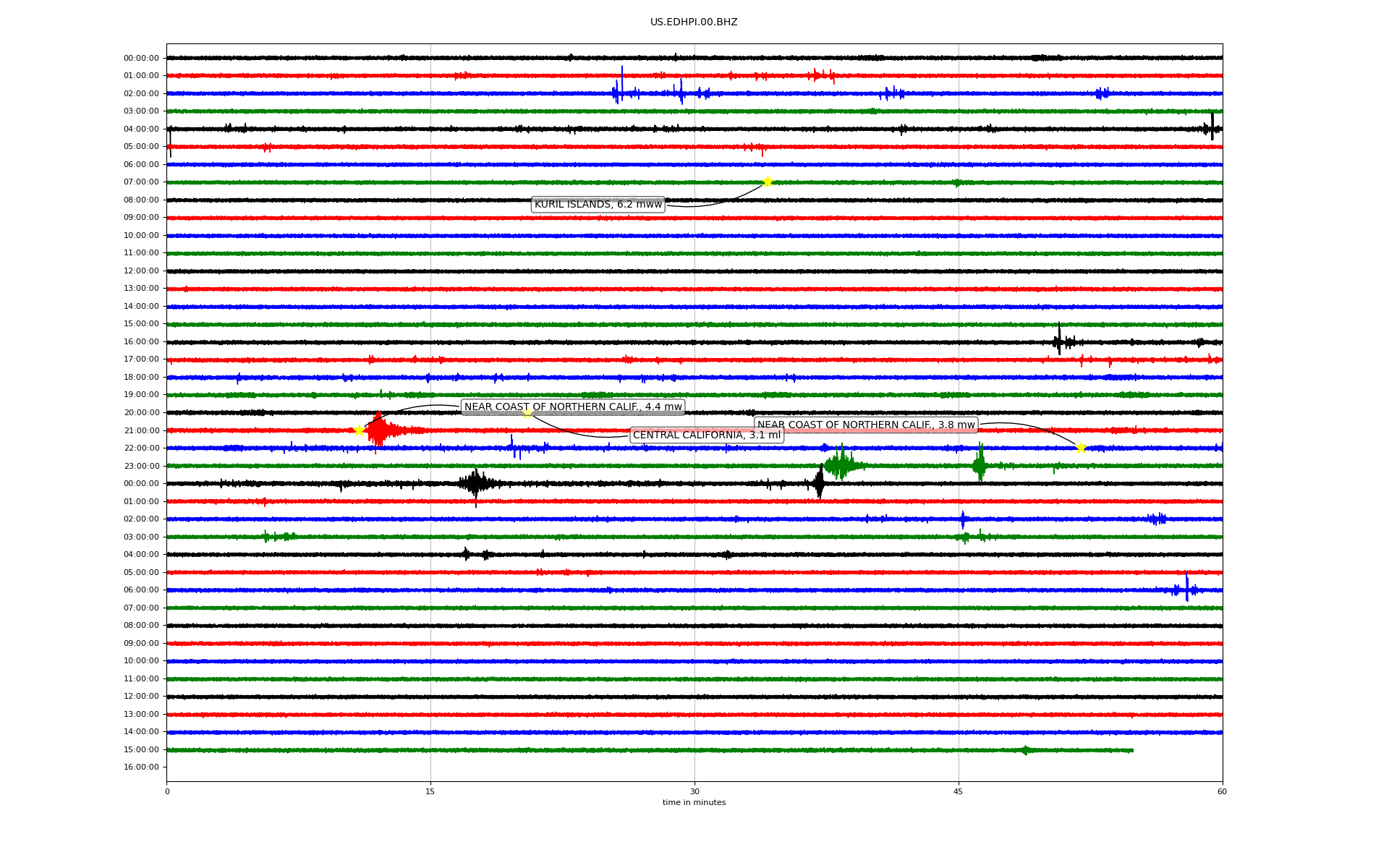The width and height of the screenshot is (1389, 868).
Task: Click the faint star on the 20:00:00 black trace
Action: (527, 412)
